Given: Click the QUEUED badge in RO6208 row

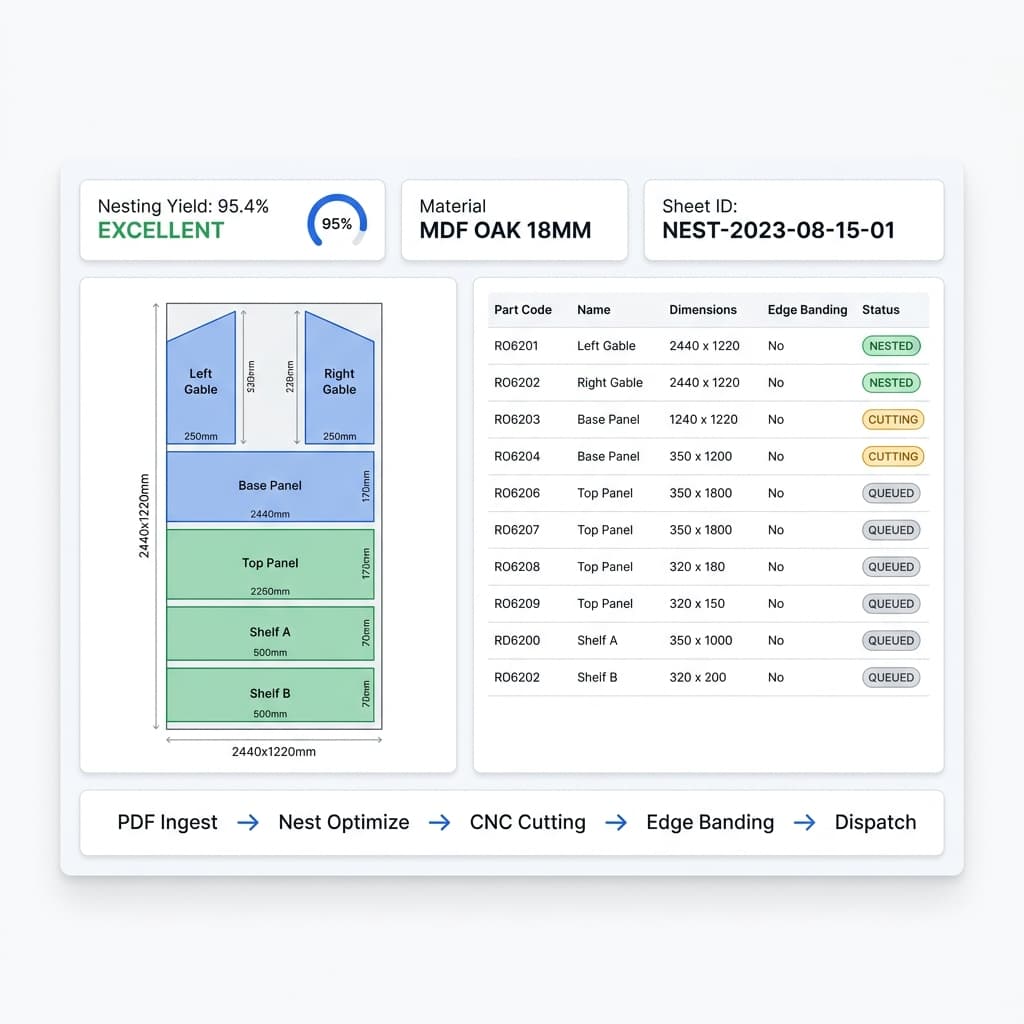Looking at the screenshot, I should tap(891, 567).
